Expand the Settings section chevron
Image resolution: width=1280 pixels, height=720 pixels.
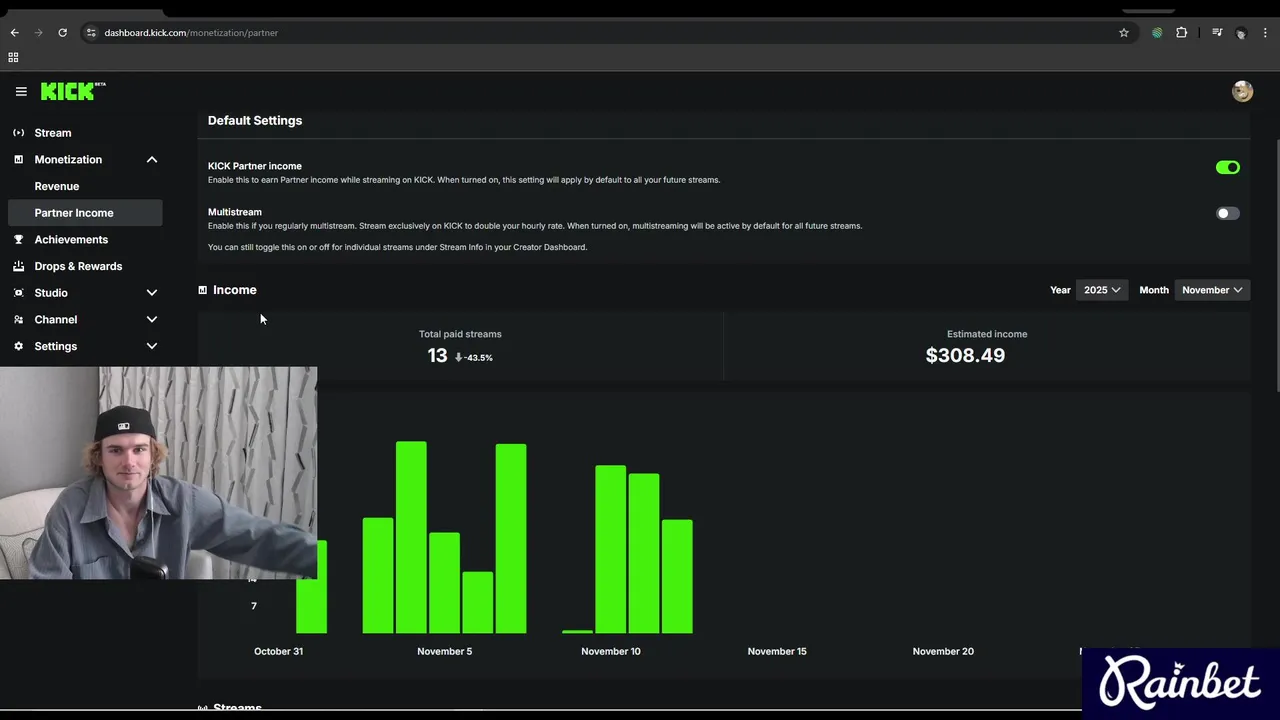click(152, 346)
